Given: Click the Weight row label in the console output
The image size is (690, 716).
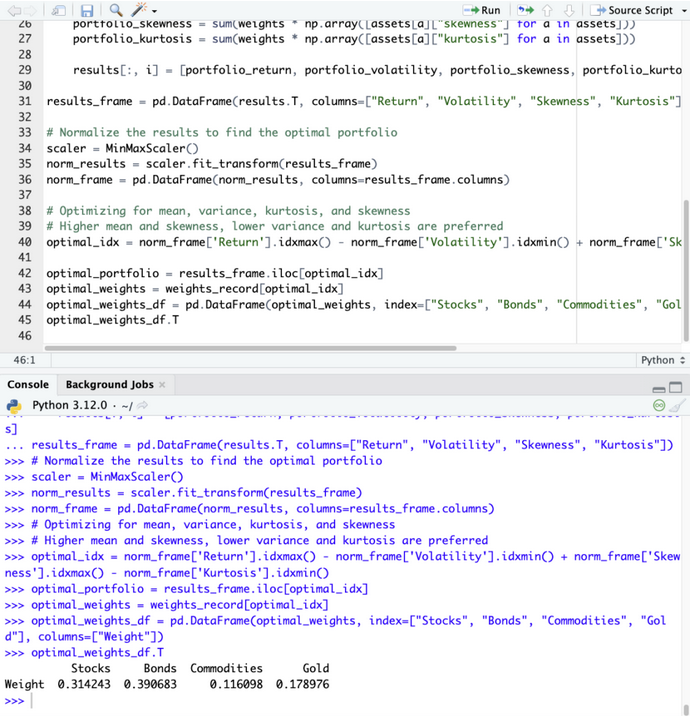Looking at the screenshot, I should coord(25,684).
